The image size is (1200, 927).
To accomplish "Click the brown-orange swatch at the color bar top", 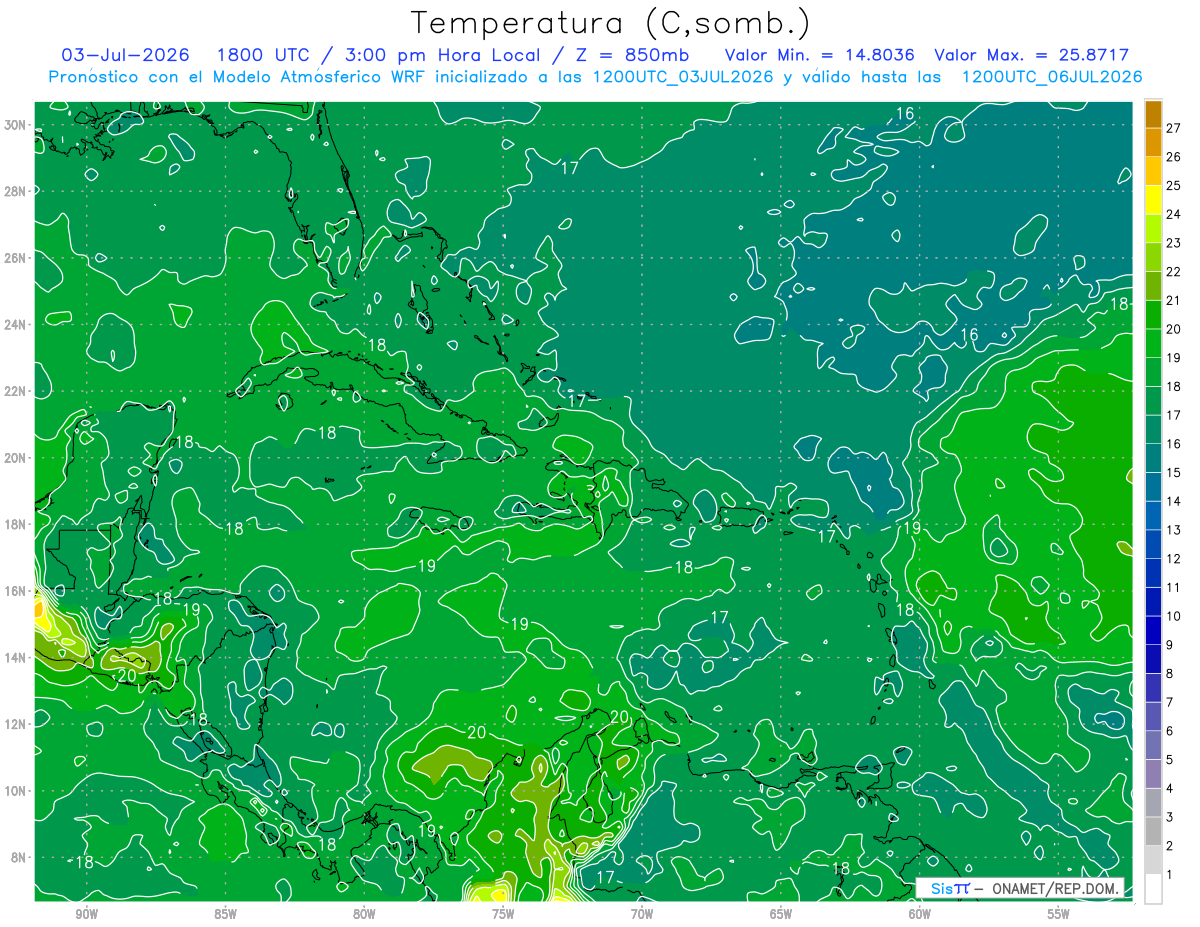I will tap(1153, 114).
